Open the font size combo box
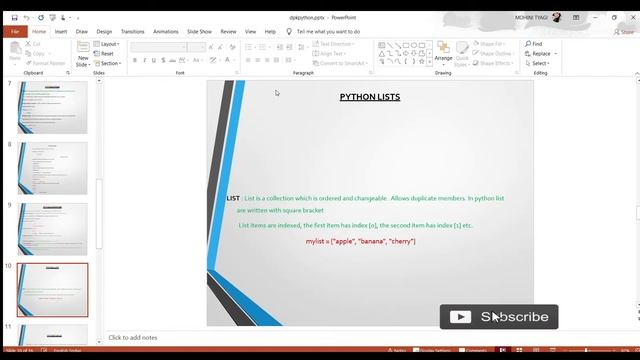The image size is (640, 360). pyautogui.click(x=197, y=47)
